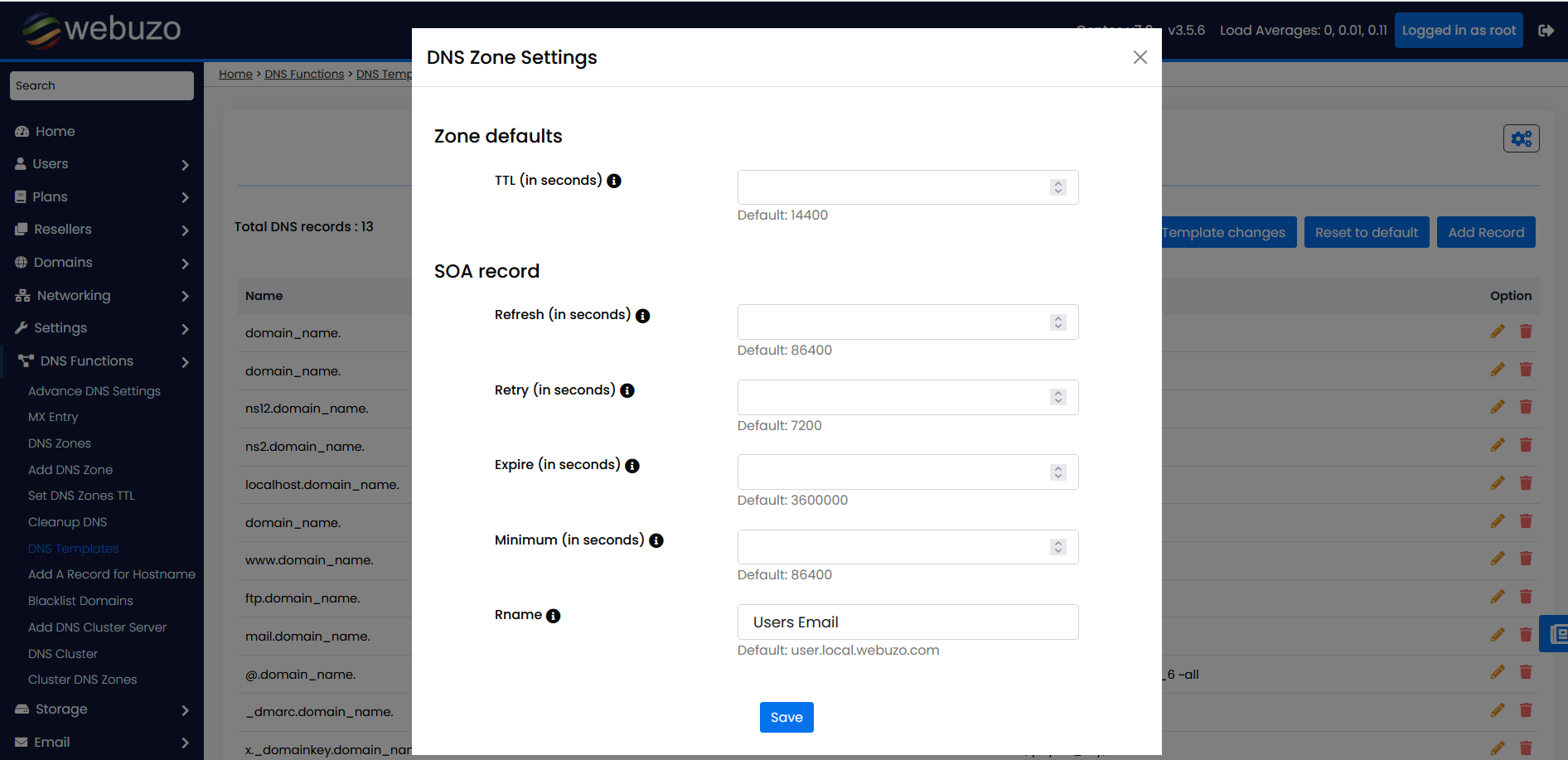Viewport: 1568px width, 760px height.
Task: Open Blacklist Domains page
Action: pos(80,600)
